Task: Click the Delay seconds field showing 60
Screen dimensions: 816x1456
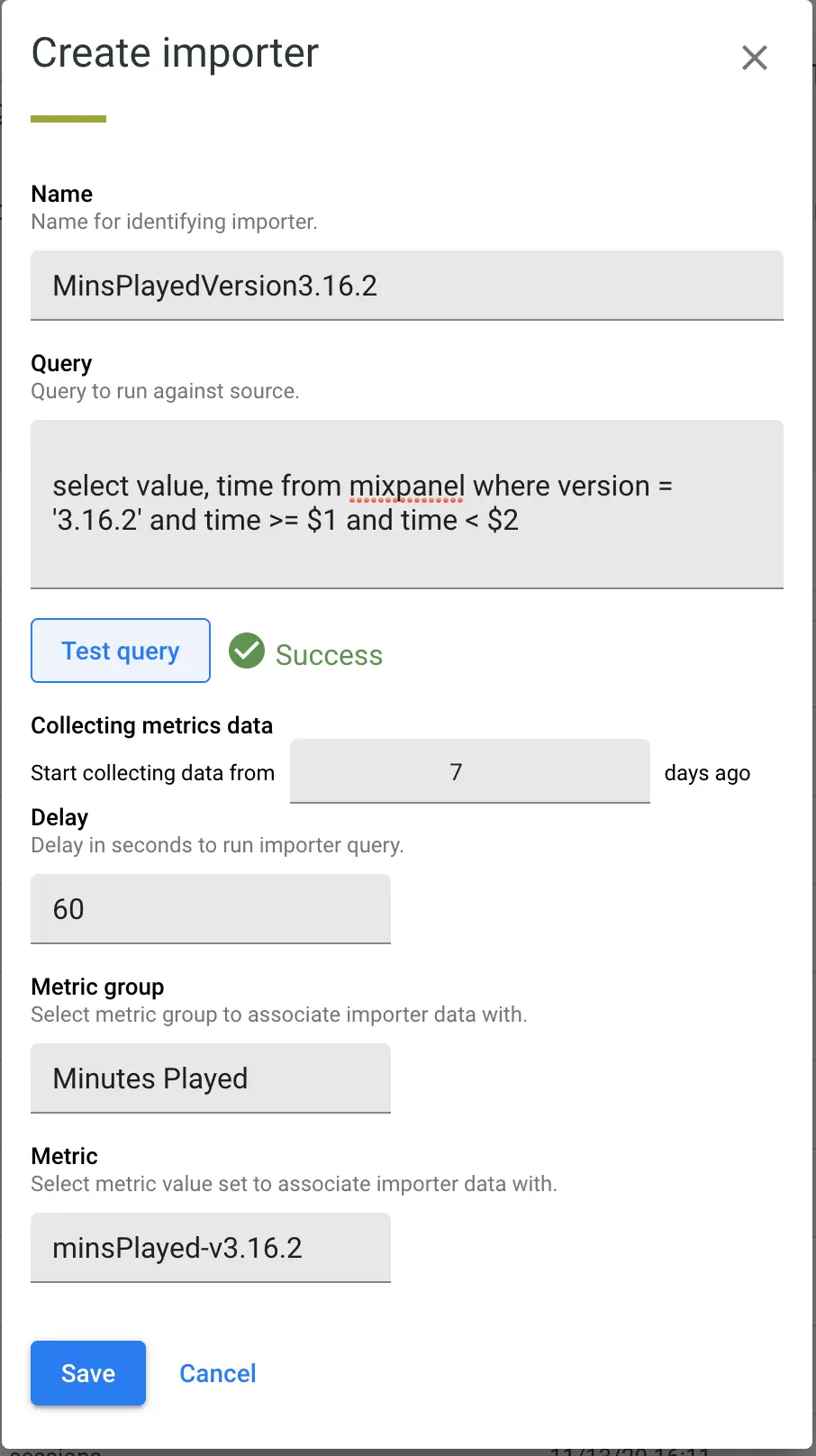Action: (x=210, y=909)
